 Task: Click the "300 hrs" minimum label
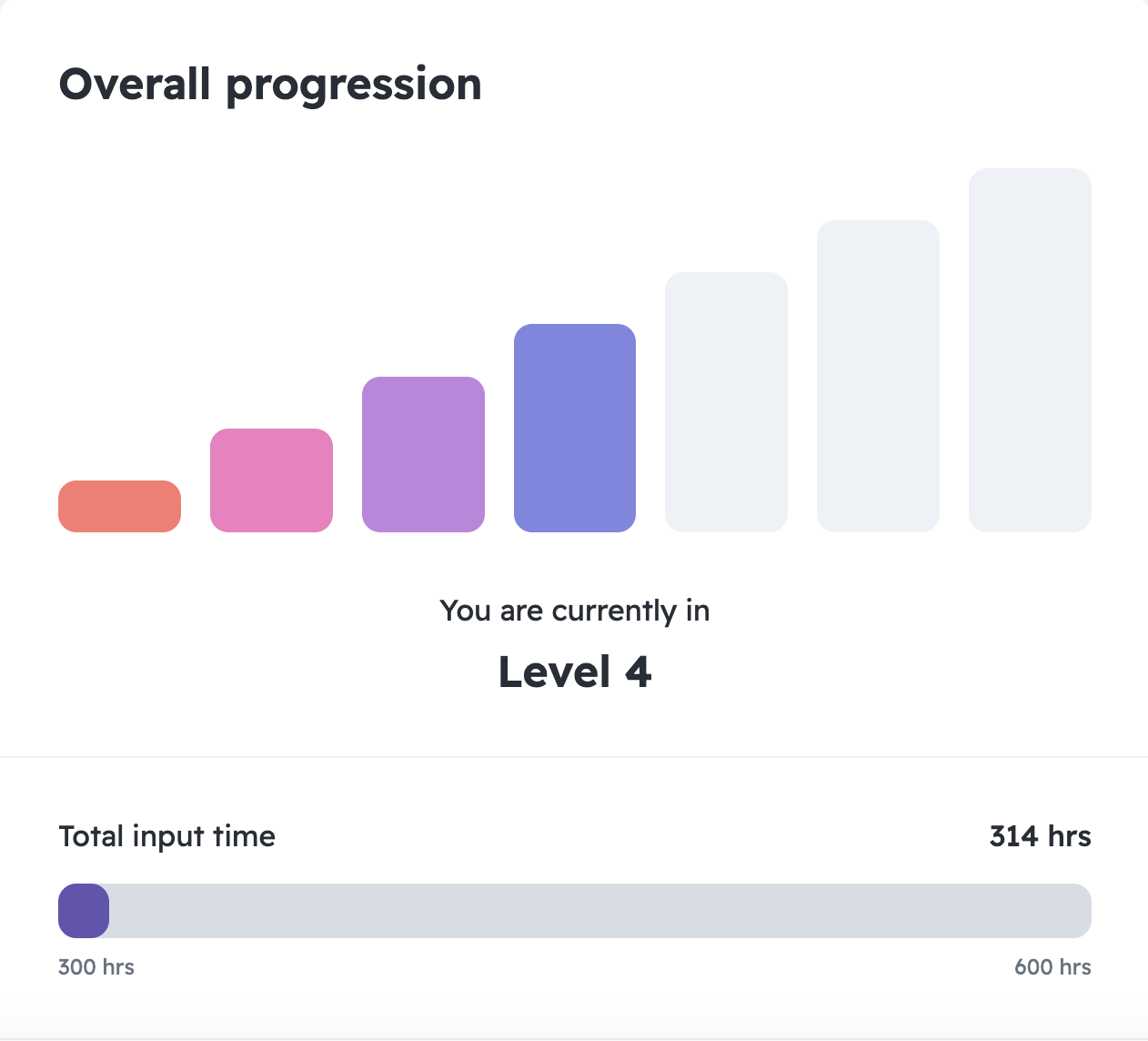(x=96, y=967)
